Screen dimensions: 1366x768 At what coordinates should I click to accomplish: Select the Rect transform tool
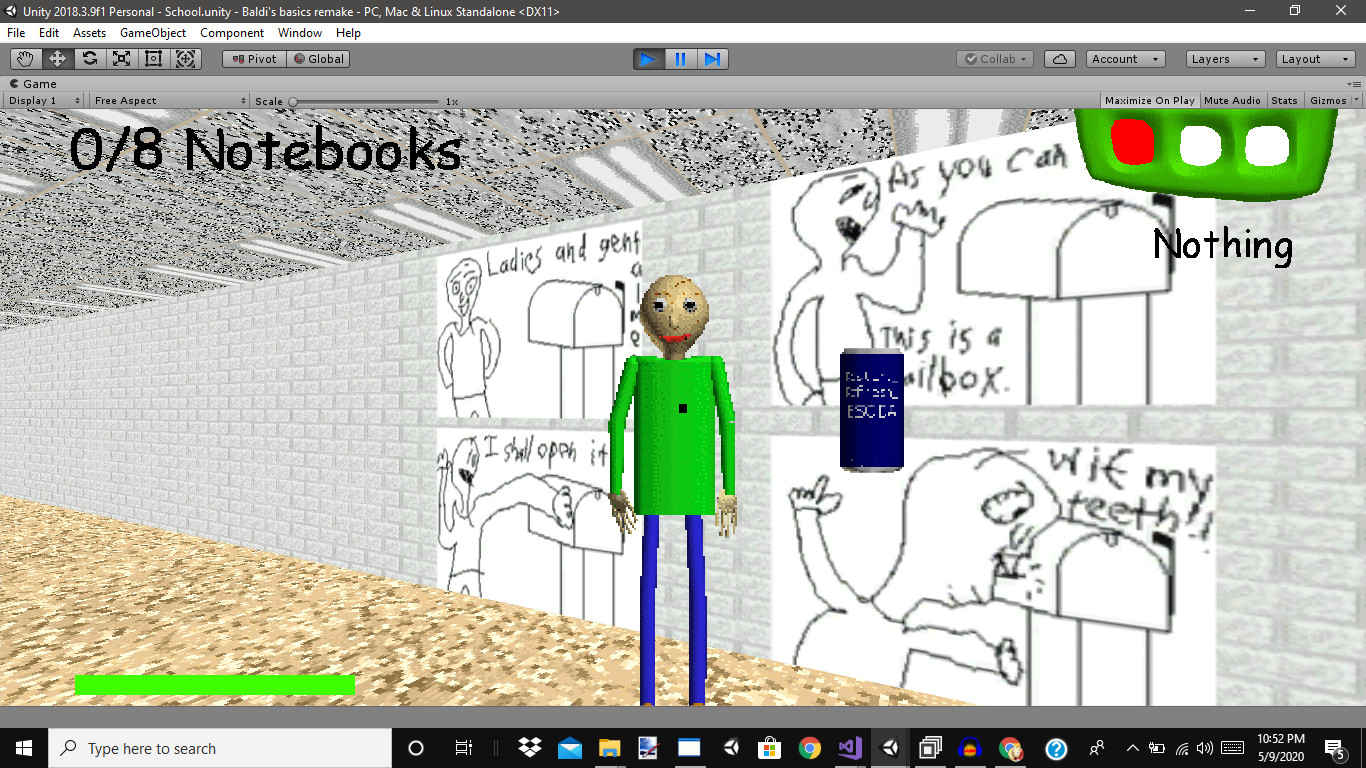click(153, 58)
